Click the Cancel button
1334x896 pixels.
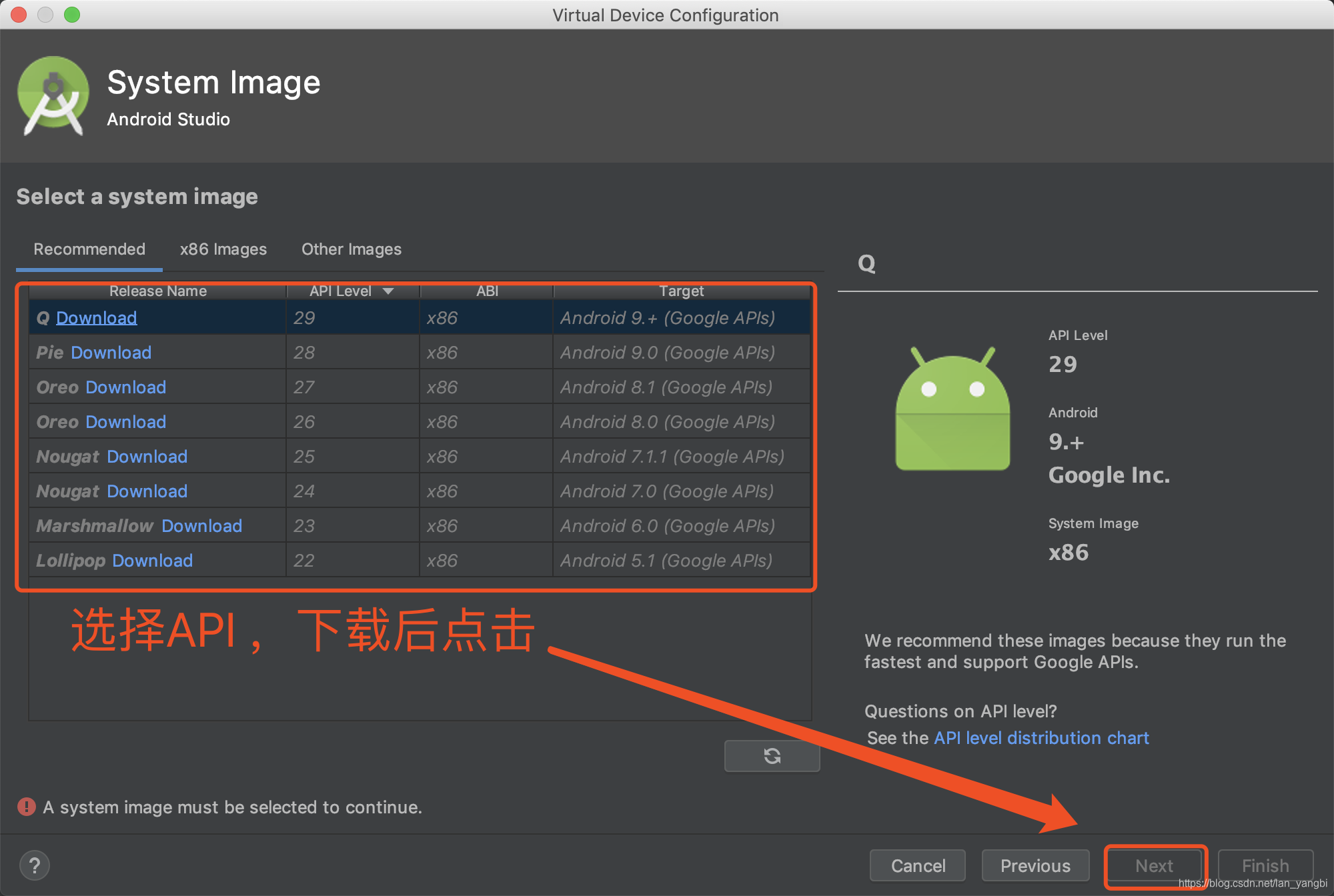(918, 865)
